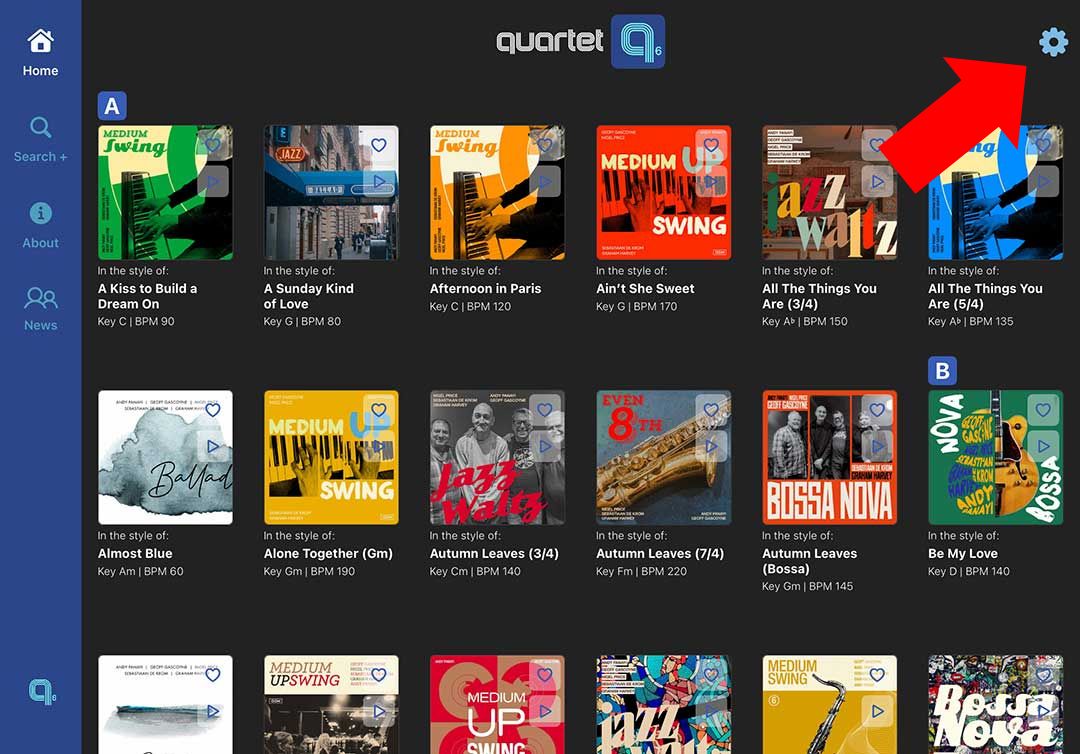Viewport: 1080px width, 754px height.
Task: Play Afternoon in Paris track
Action: (545, 182)
